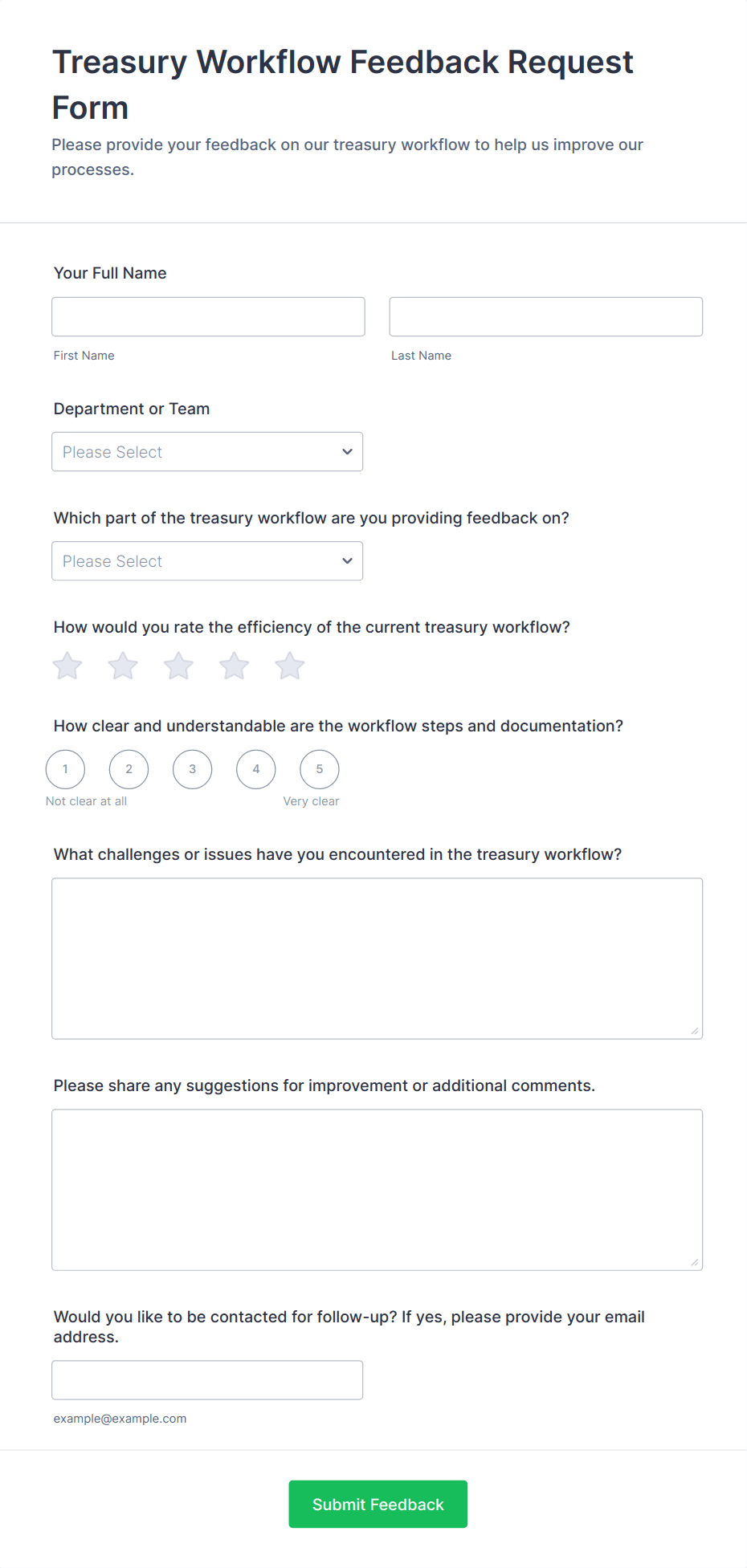Click the suggestions text area resize handle
Screen dimensions: 747x1568
coord(695,1262)
